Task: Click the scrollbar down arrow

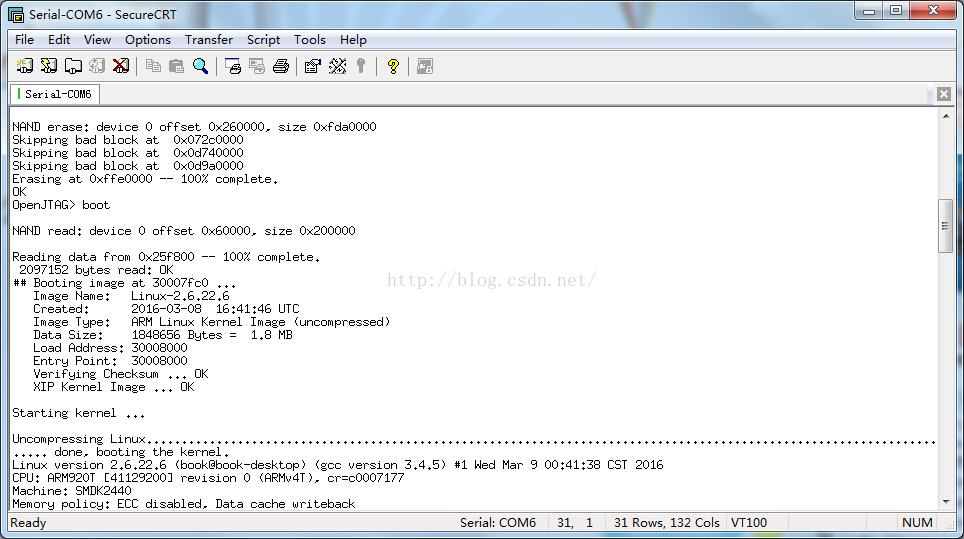Action: click(946, 502)
